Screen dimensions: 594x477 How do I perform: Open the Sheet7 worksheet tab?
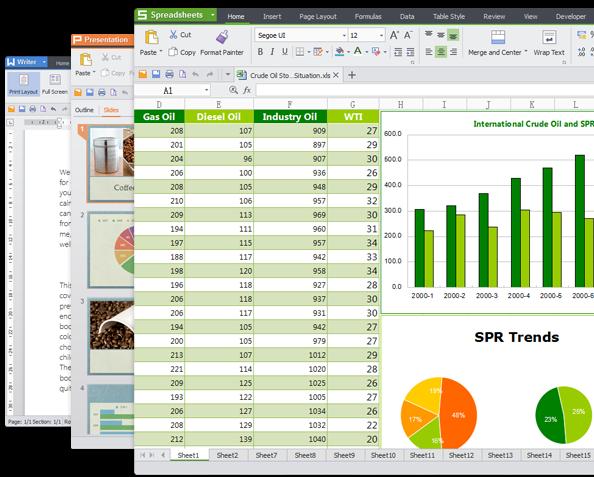click(x=266, y=455)
